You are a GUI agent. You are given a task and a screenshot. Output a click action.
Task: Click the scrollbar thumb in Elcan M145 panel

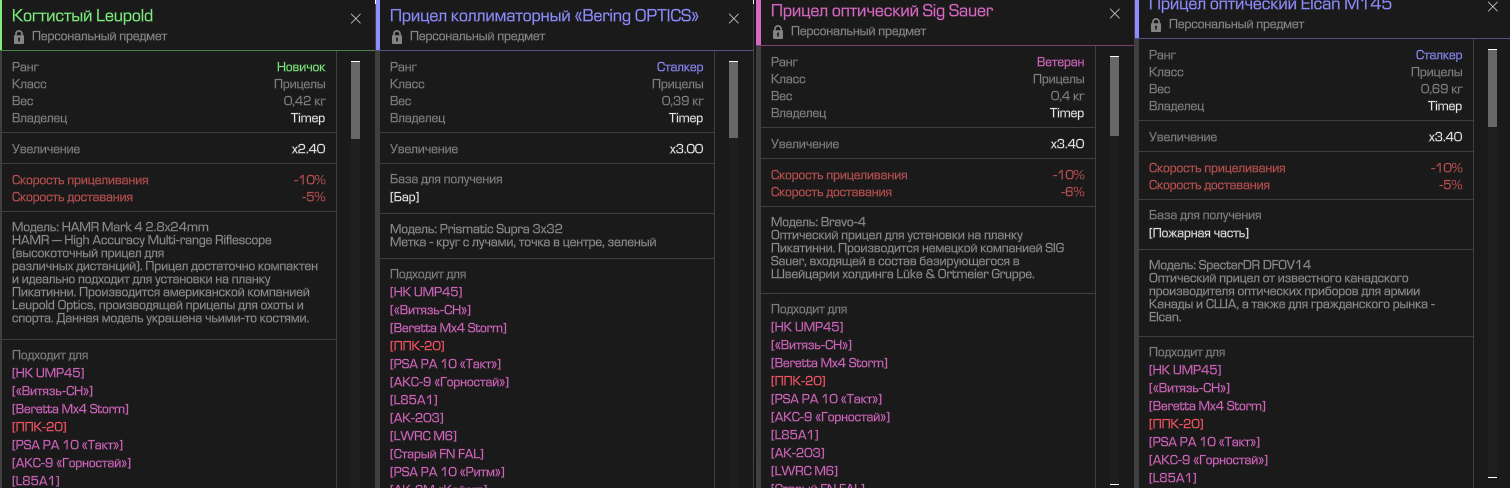point(1492,88)
